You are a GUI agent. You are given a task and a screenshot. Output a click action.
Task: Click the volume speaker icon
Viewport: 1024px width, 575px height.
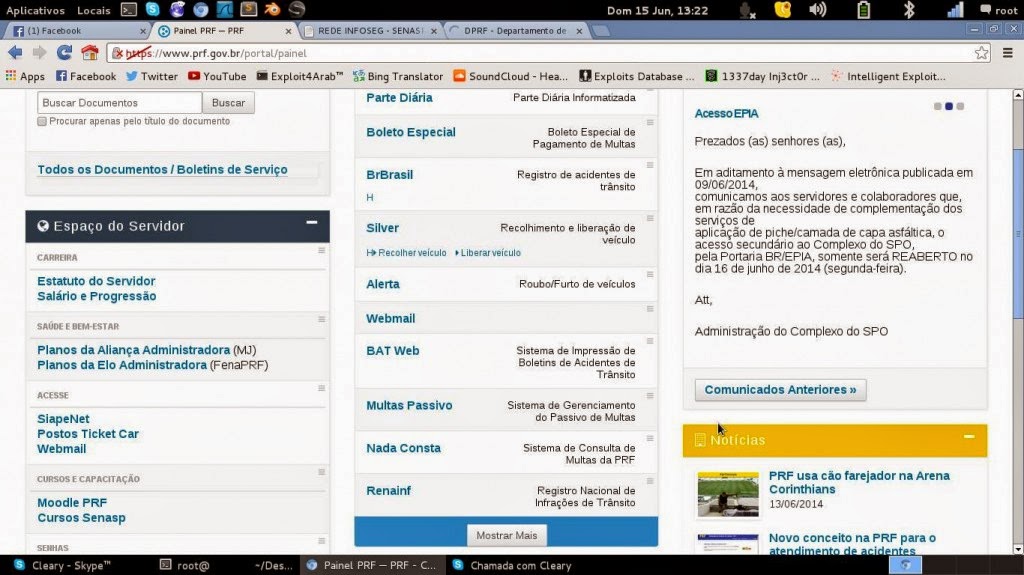point(818,9)
